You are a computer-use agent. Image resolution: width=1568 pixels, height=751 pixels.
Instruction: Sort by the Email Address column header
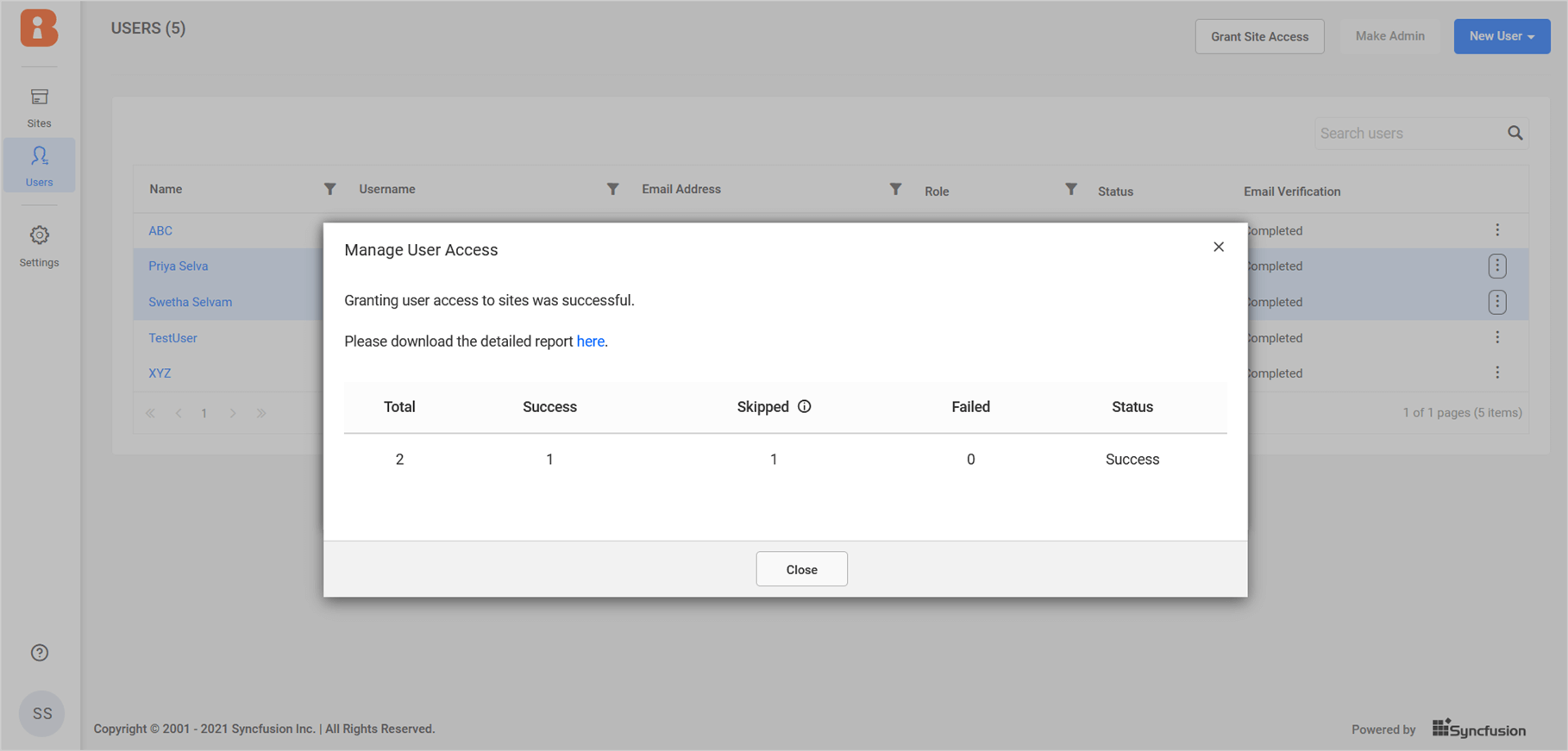(681, 189)
